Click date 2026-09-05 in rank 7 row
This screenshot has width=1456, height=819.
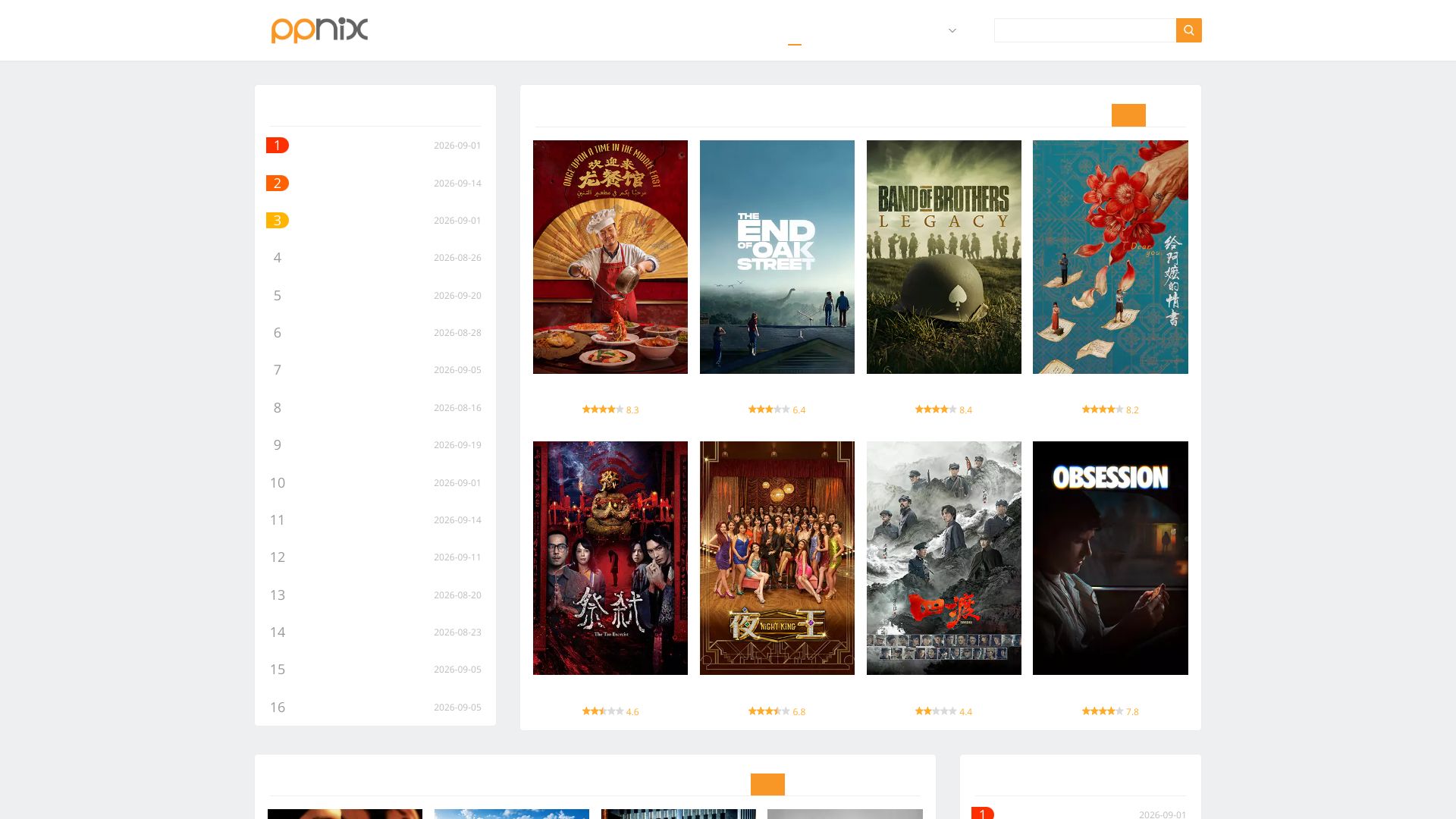(457, 369)
